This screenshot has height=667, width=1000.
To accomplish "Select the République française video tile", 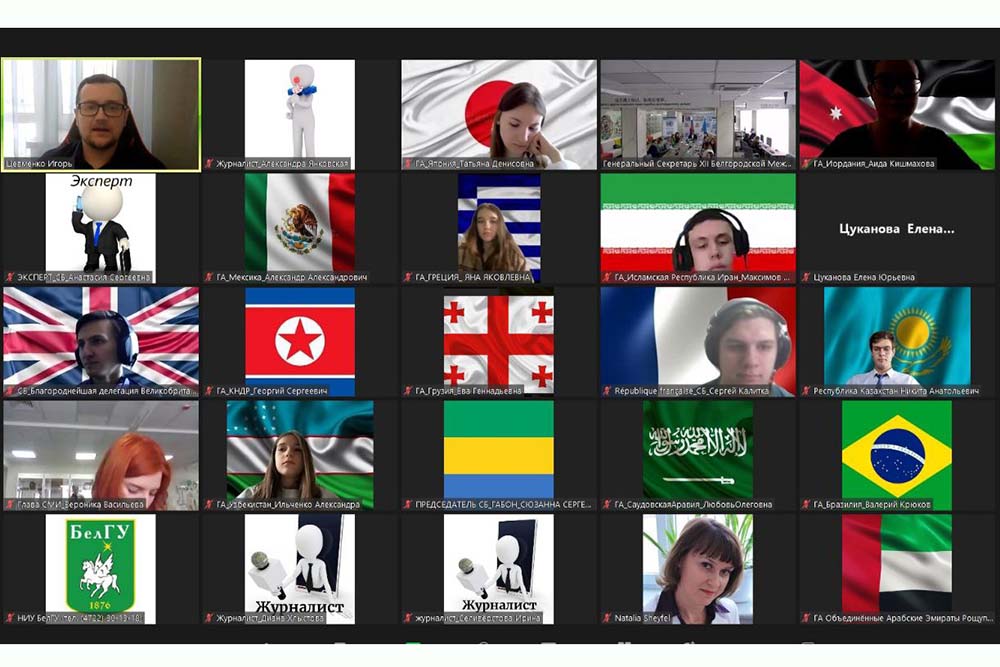I will coord(698,338).
